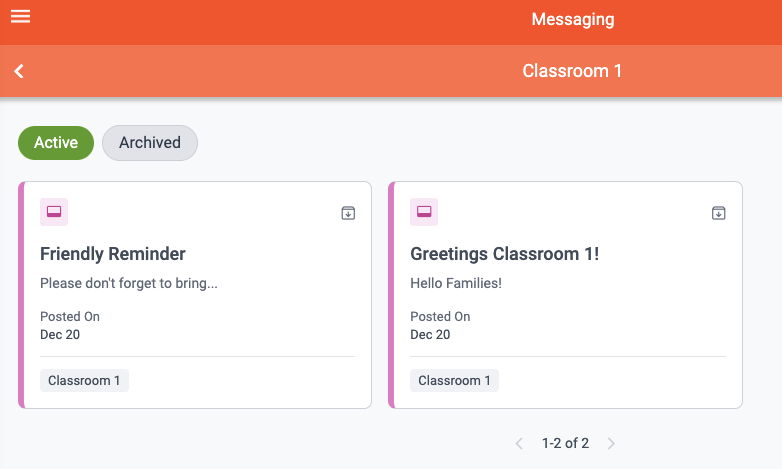Click Classroom 1 tag on Greetings card
Screen dimensions: 782x469
pyautogui.click(x=454, y=381)
